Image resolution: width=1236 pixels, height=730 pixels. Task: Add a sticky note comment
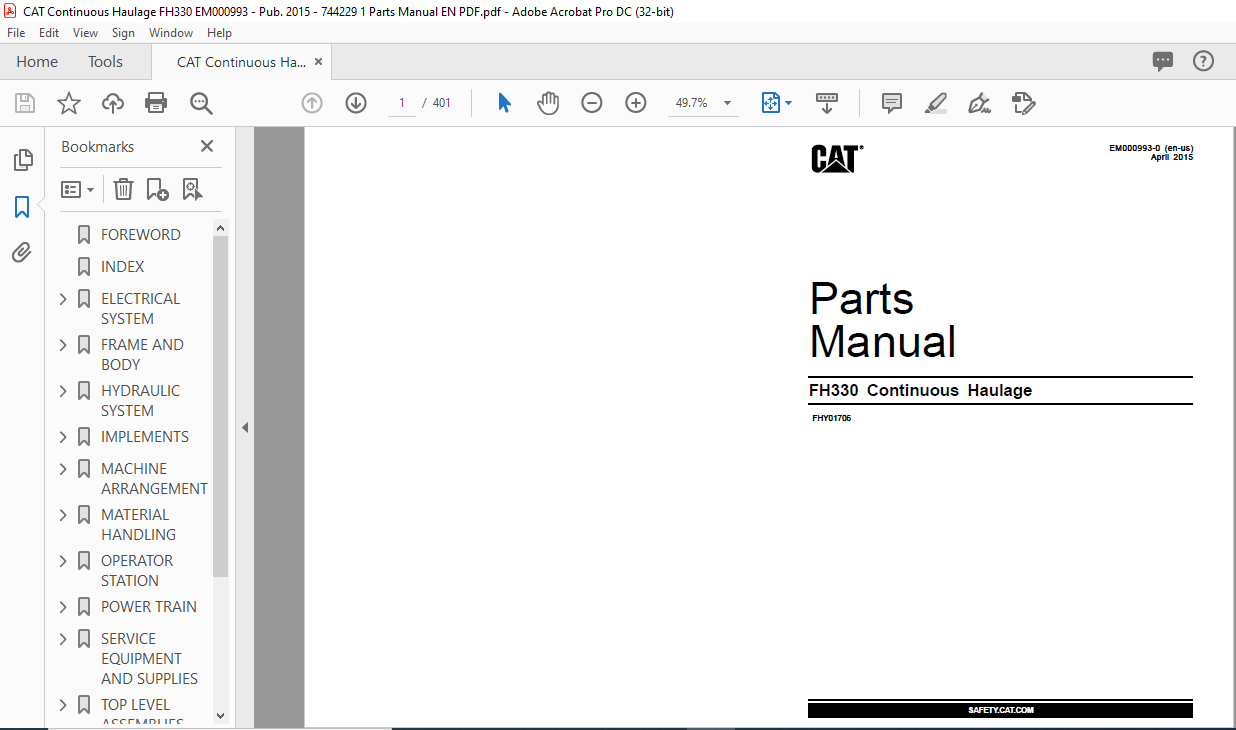[891, 103]
